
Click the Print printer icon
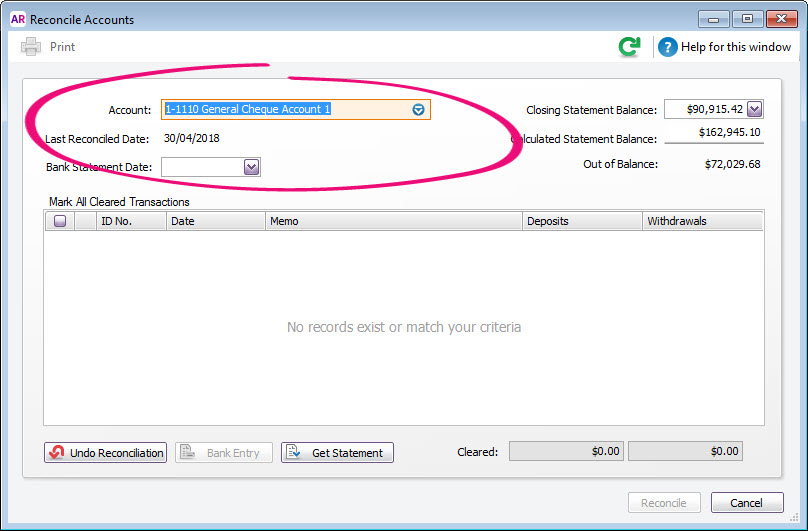pyautogui.click(x=31, y=47)
